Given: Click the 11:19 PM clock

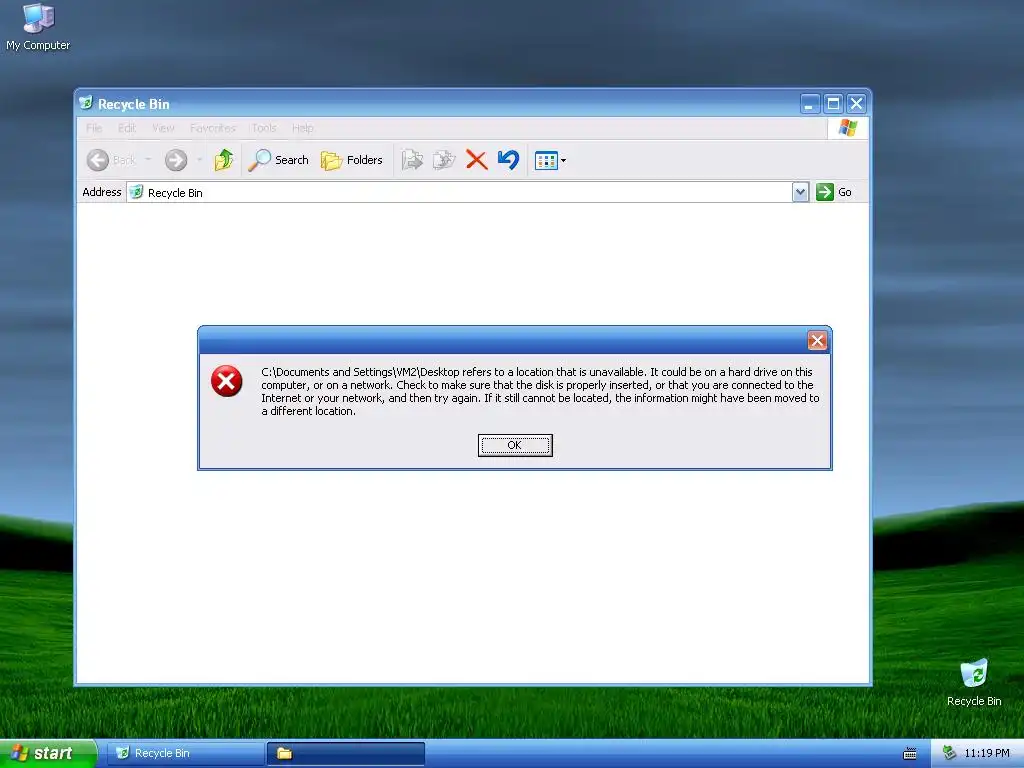Looking at the screenshot, I should [987, 753].
